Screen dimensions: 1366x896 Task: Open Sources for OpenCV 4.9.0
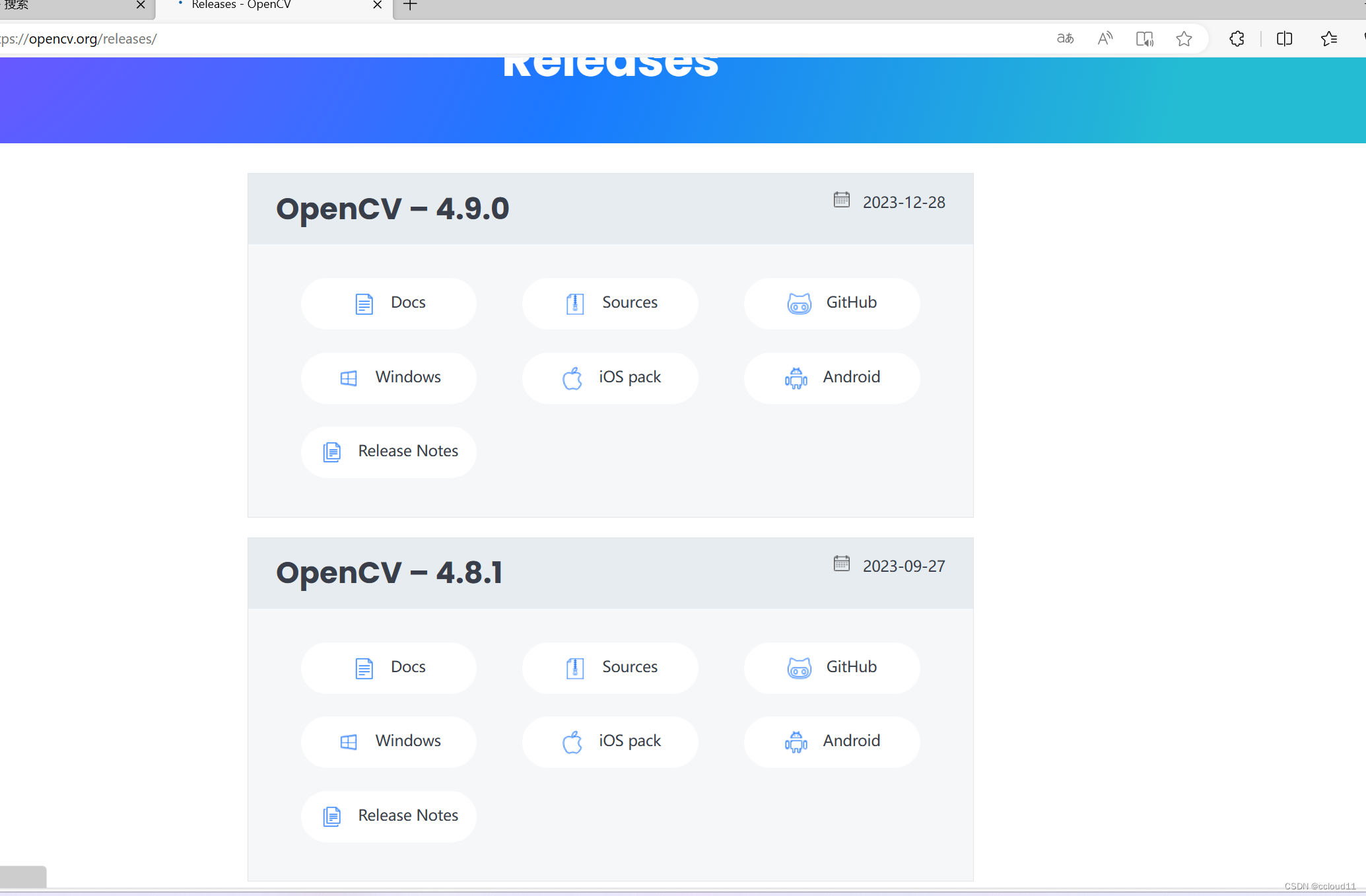coord(610,302)
